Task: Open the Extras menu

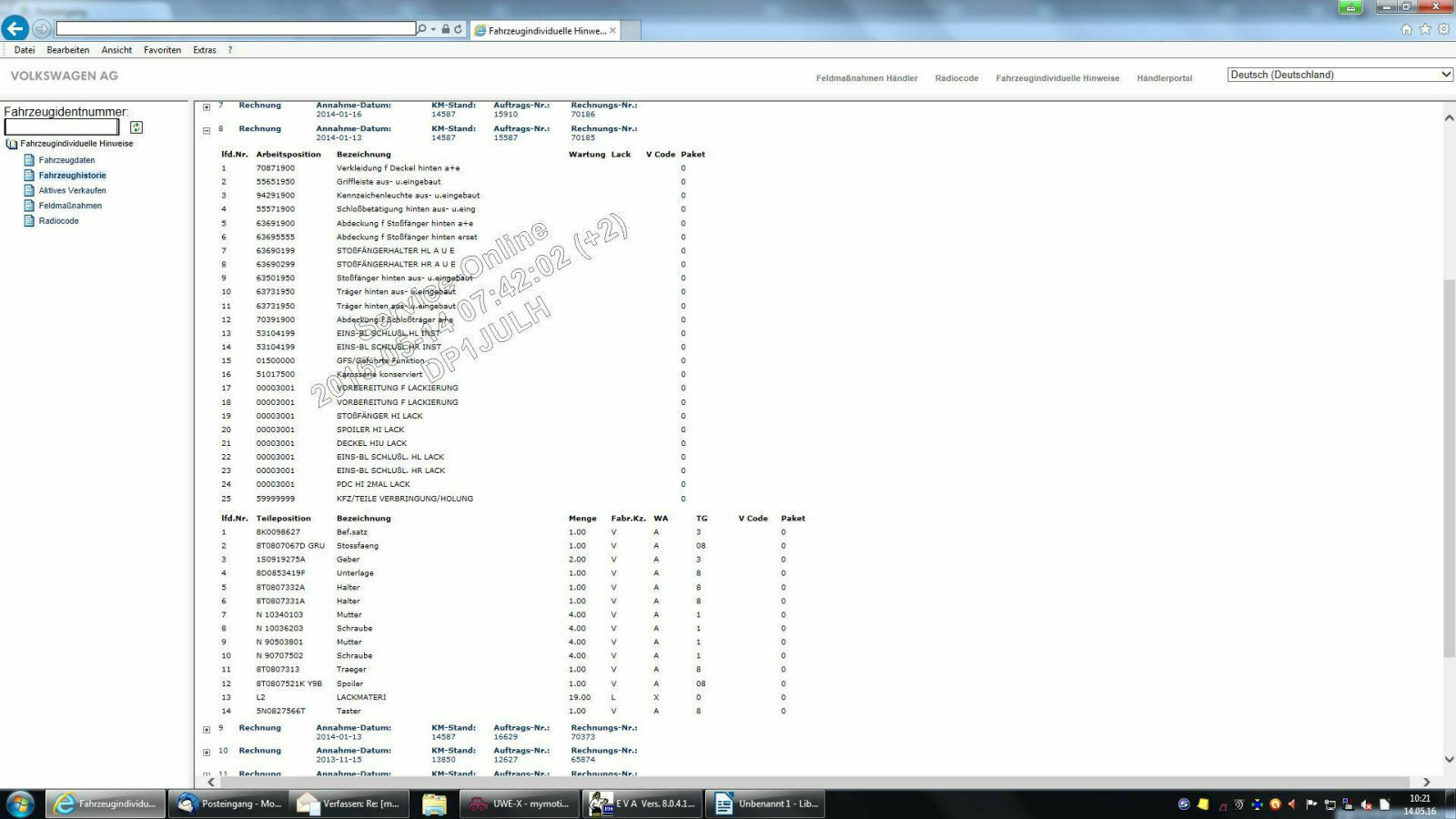Action: click(x=204, y=50)
